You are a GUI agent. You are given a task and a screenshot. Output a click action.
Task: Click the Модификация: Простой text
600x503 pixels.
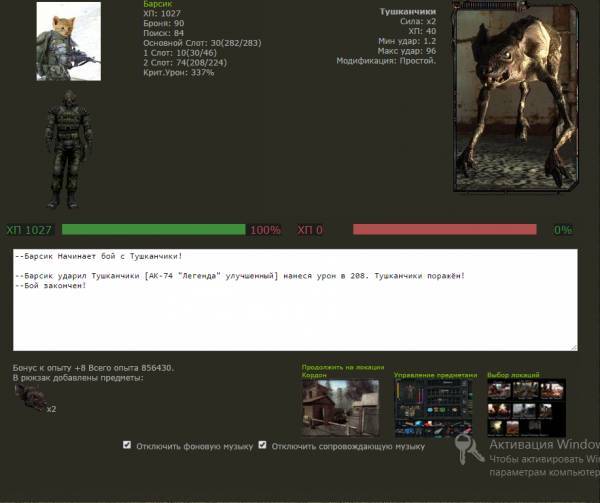[x=386, y=60]
